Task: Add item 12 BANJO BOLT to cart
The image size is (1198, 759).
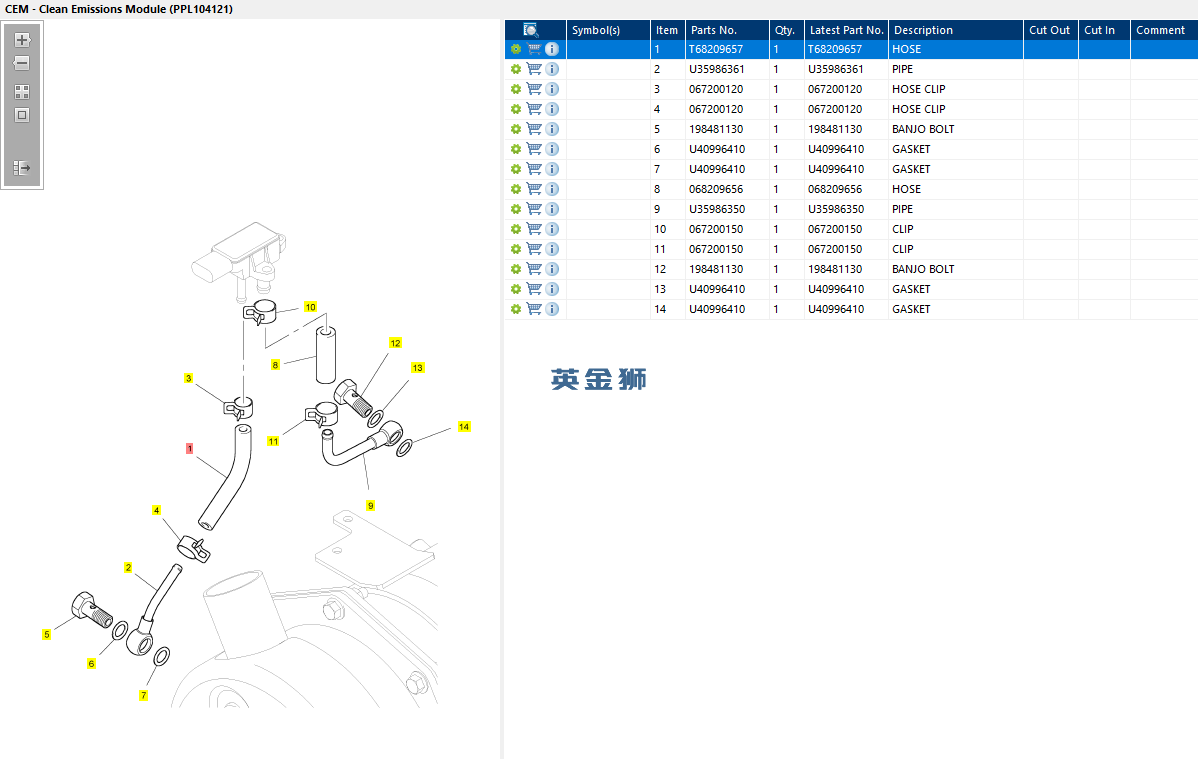Action: (534, 269)
